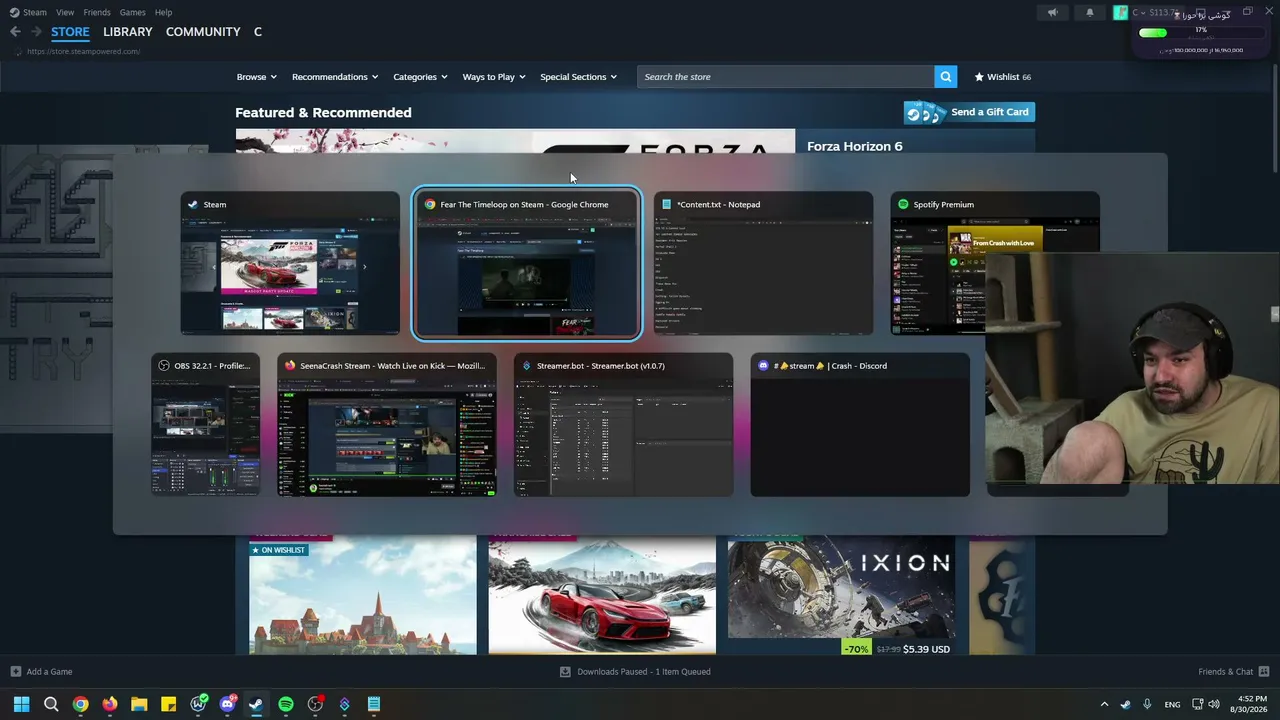Open Spotify from the taskbar
The image size is (1280, 720).
coord(286,704)
